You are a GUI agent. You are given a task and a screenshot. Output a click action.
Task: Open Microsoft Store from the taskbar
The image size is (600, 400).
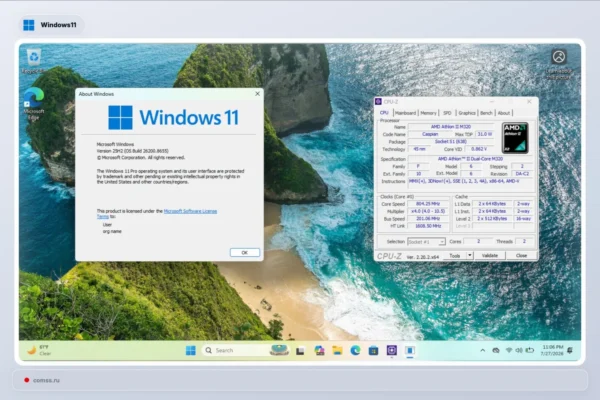coord(373,351)
